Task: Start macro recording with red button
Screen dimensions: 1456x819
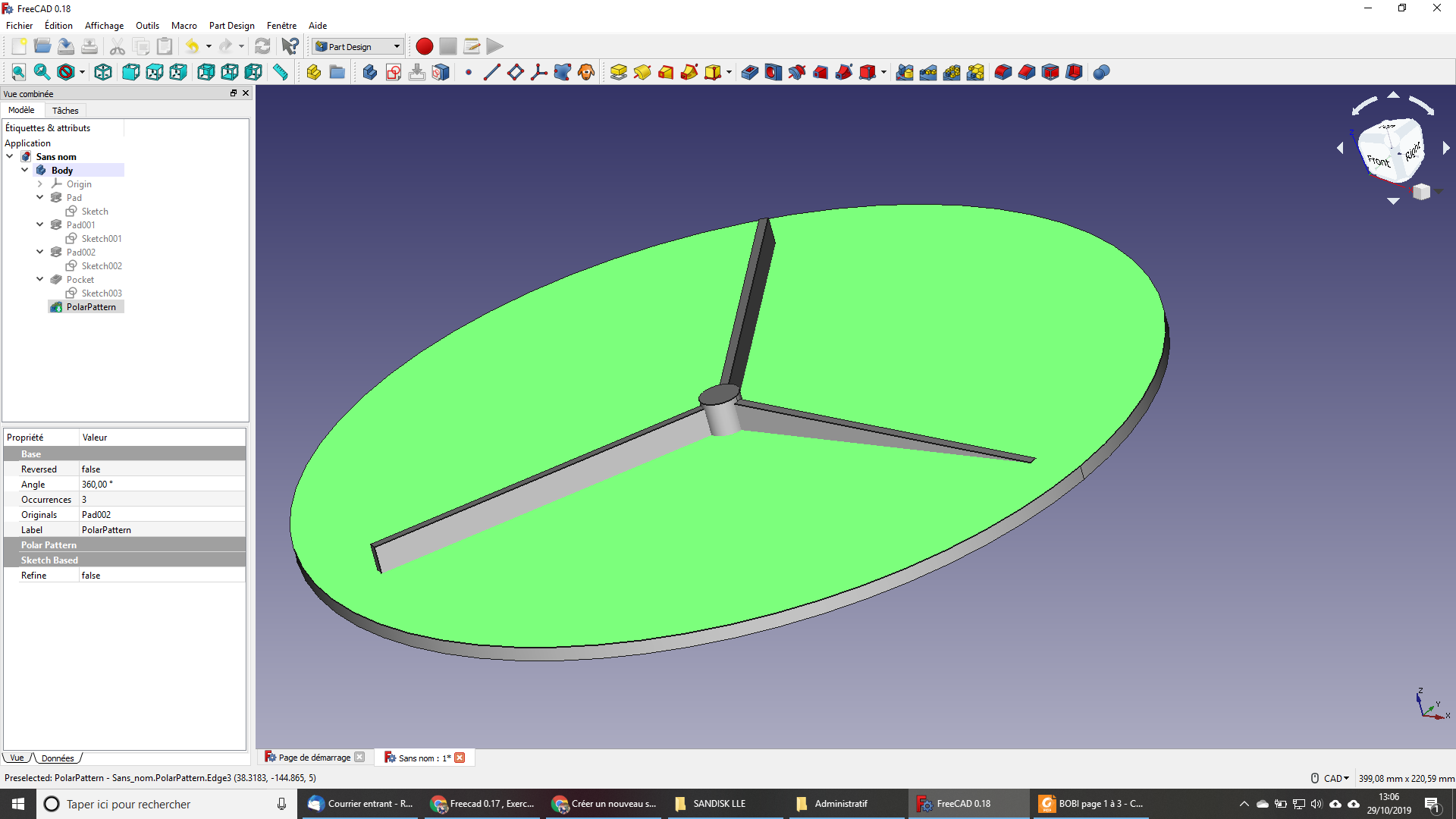Action: (x=425, y=46)
